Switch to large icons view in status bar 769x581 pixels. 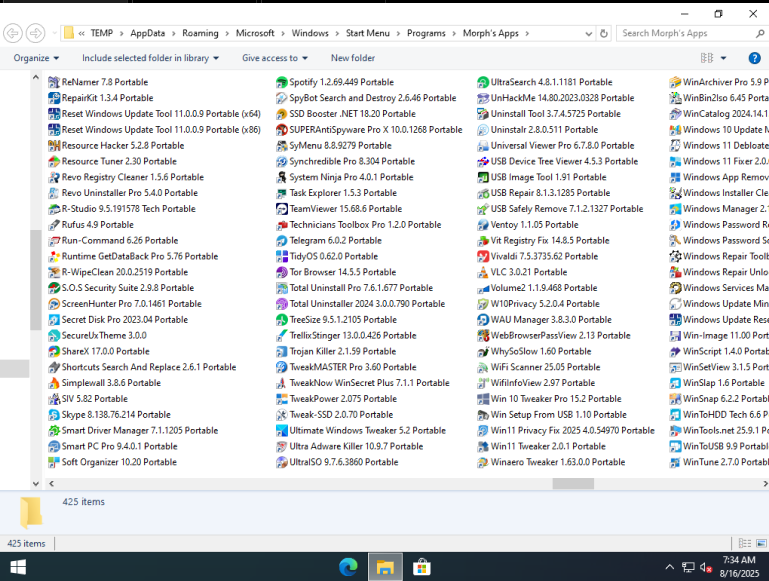tap(761, 543)
